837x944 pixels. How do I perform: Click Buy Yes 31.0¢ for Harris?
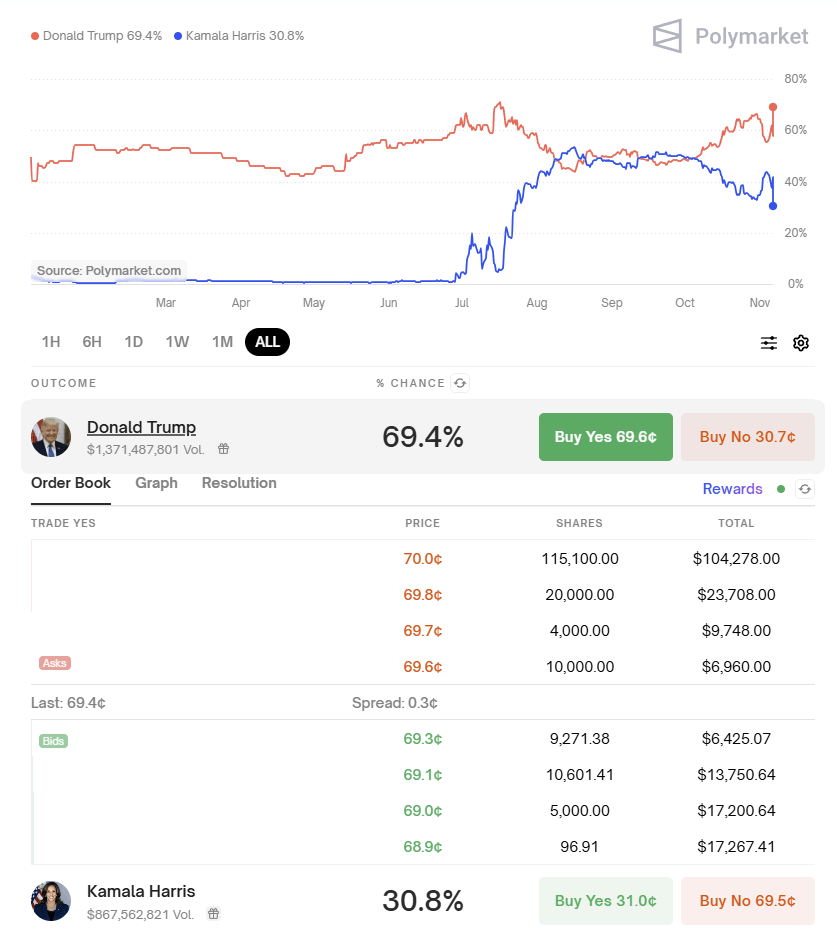tap(606, 901)
